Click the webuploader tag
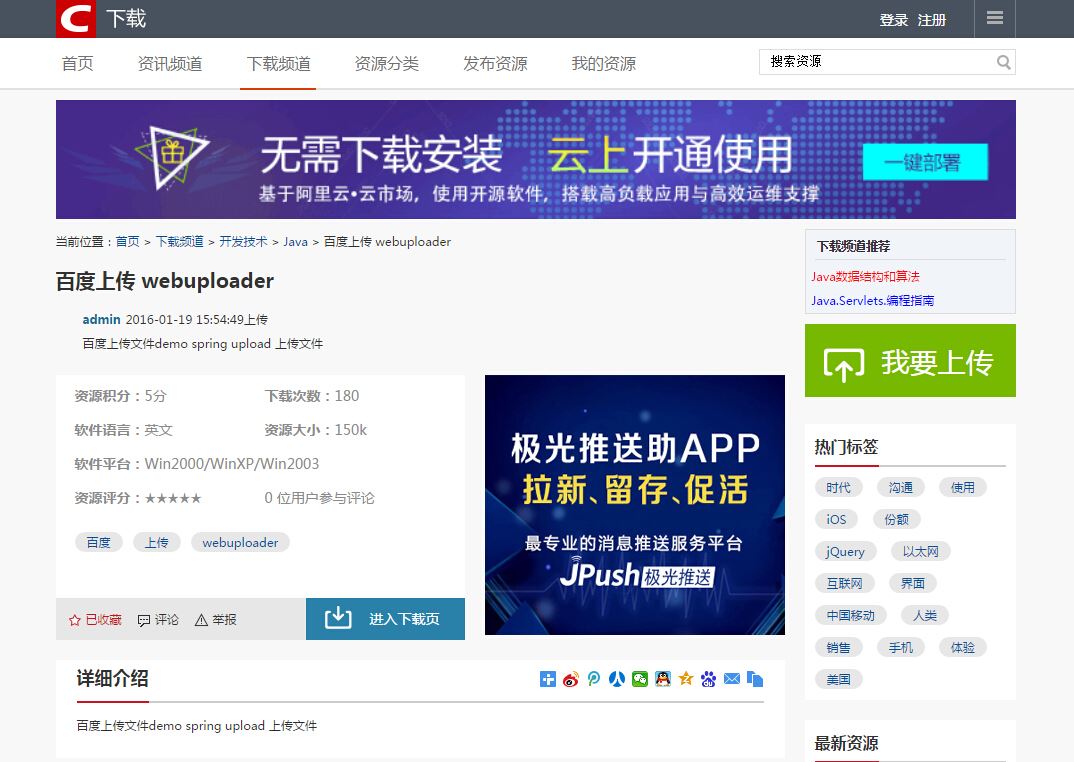The height and width of the screenshot is (762, 1074). (x=240, y=542)
